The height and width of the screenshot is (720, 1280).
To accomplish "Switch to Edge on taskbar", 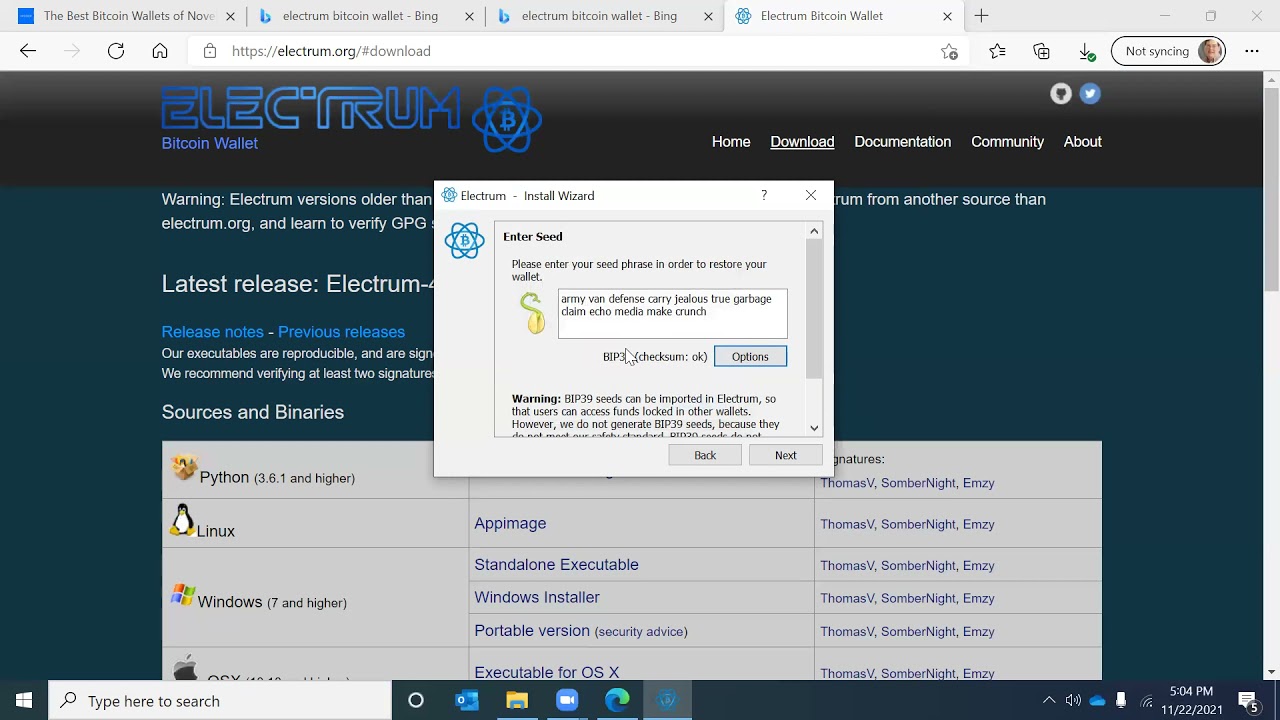I will 617,701.
